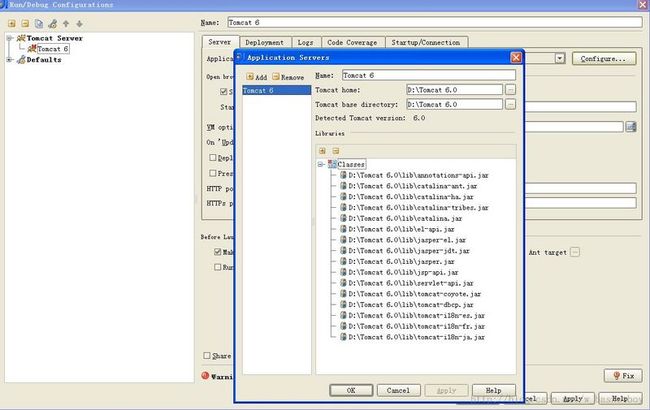Click Help in Application Servers dialog
This screenshot has width=650, height=410.
493,390
